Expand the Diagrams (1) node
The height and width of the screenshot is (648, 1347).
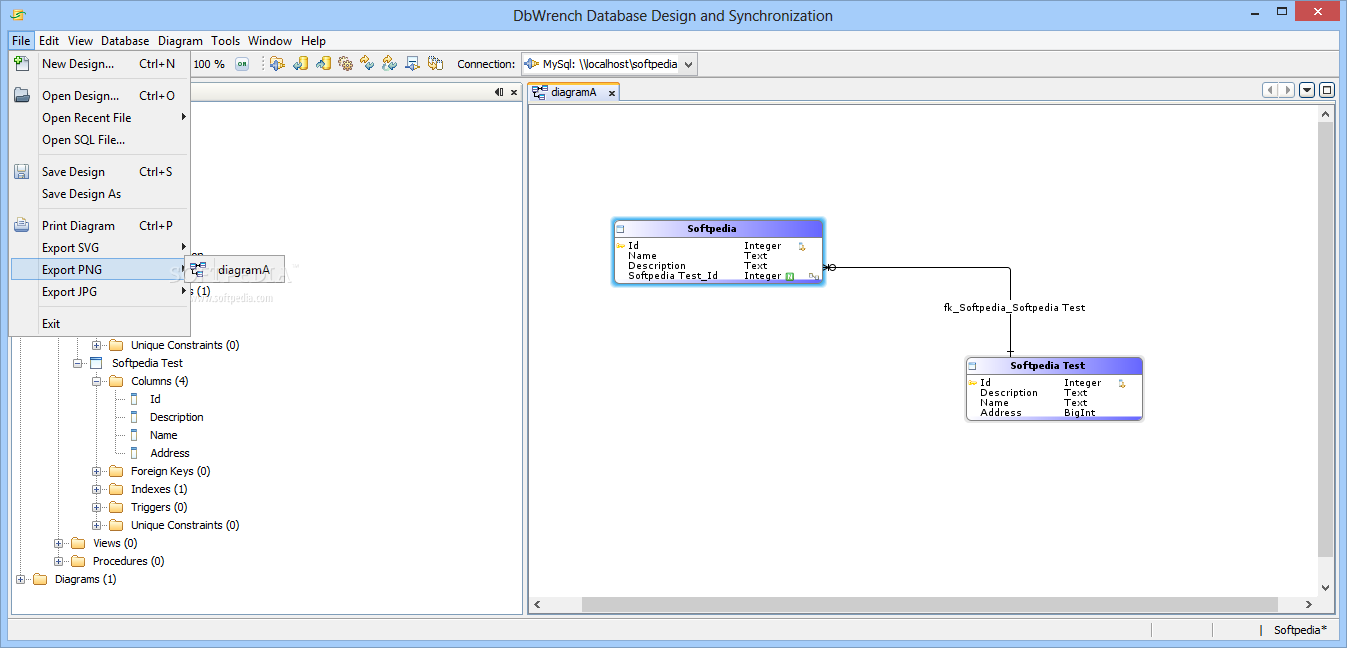click(x=21, y=579)
